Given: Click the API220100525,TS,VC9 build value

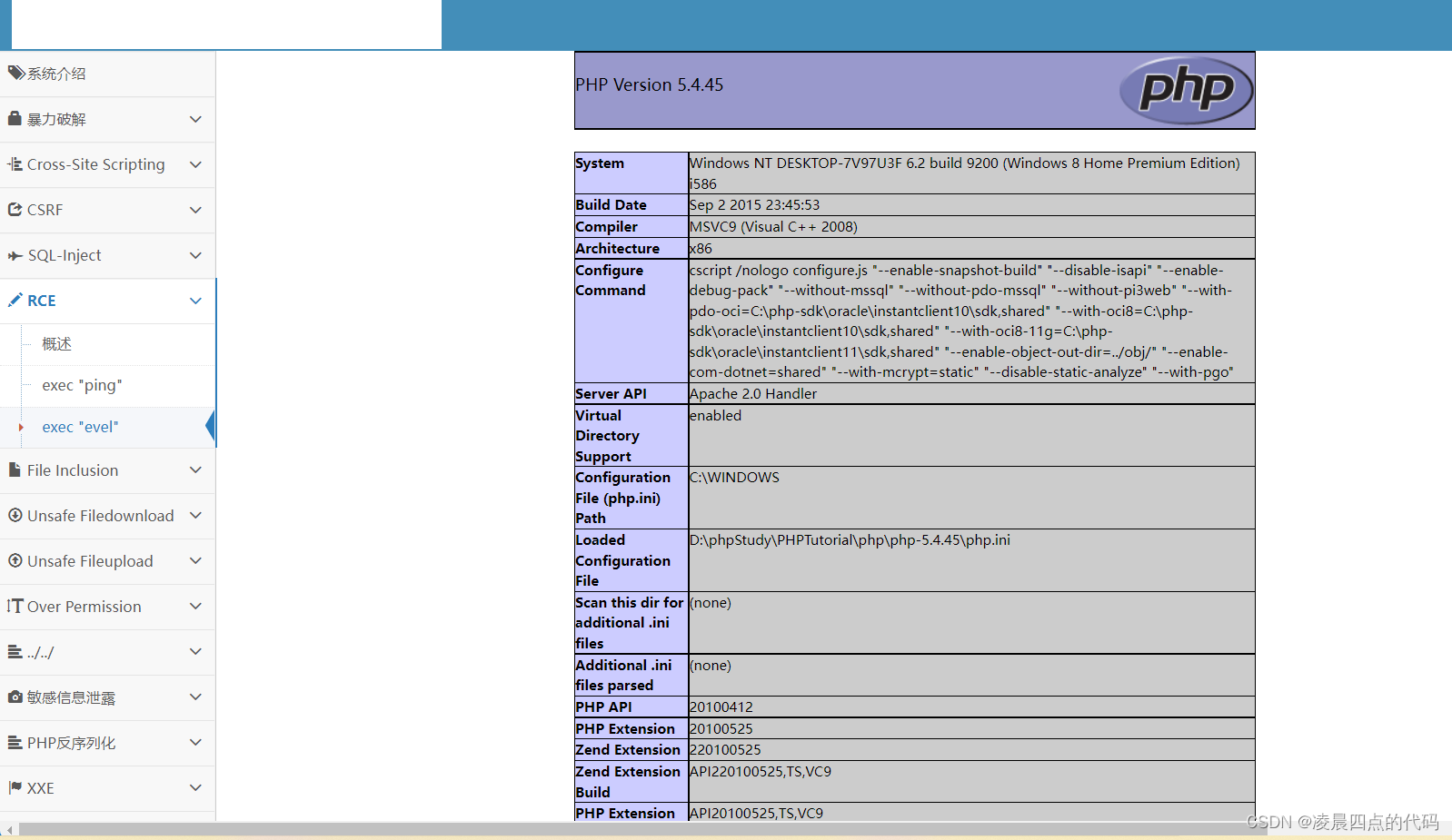Looking at the screenshot, I should [761, 771].
